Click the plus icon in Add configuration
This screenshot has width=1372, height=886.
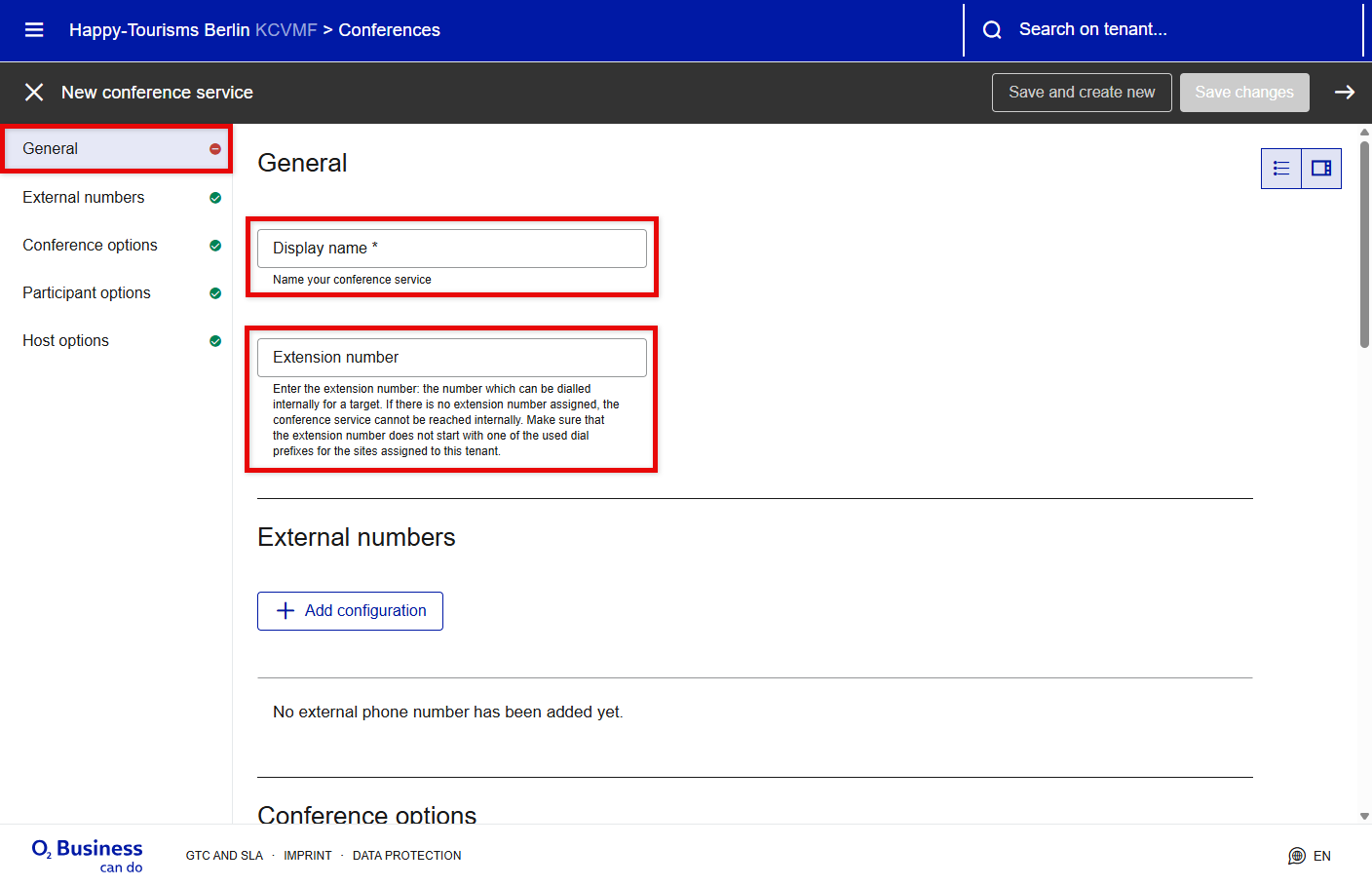point(286,611)
